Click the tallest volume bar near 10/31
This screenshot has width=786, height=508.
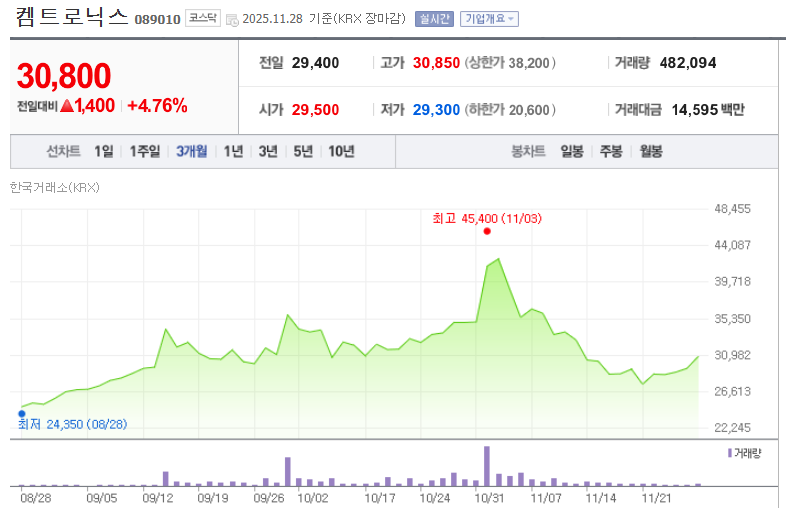(487, 466)
